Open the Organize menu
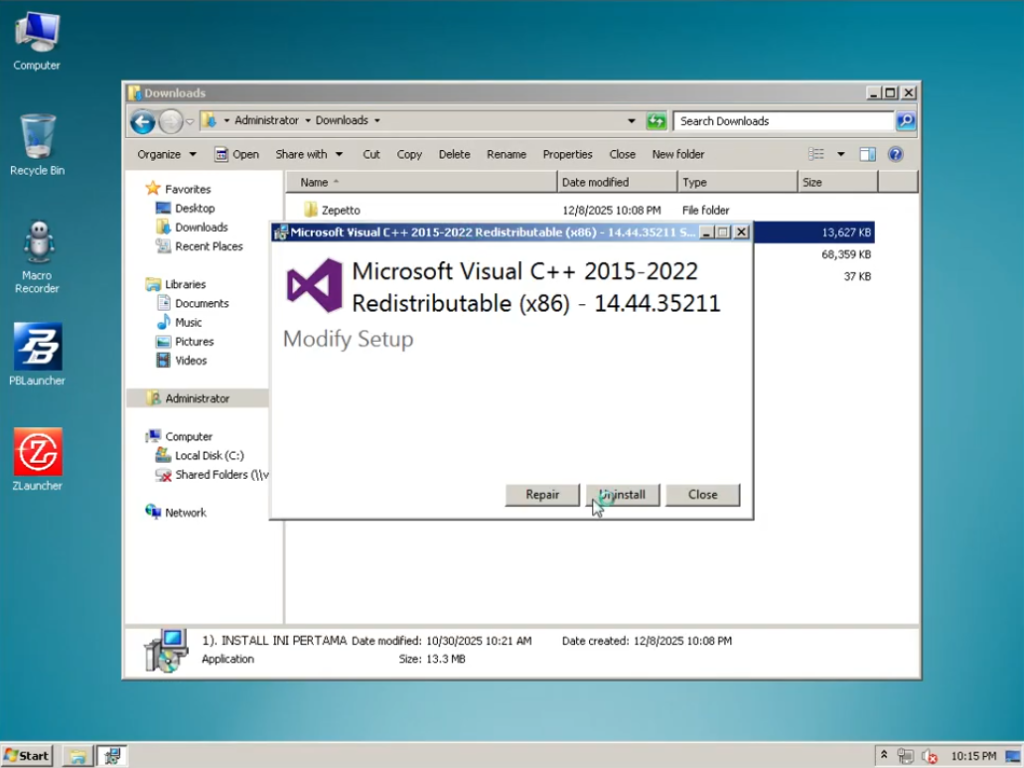The height and width of the screenshot is (768, 1024). point(162,154)
